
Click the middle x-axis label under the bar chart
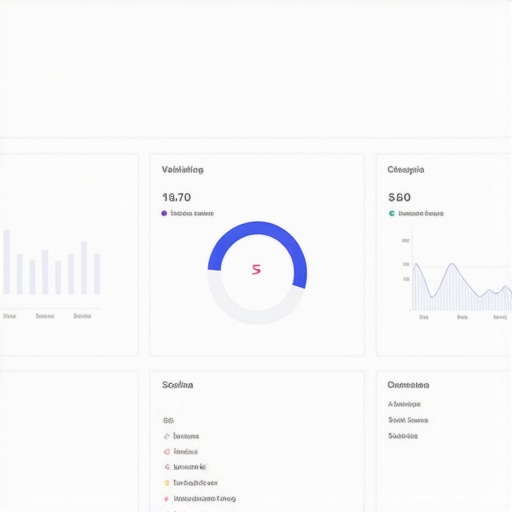coord(45,316)
